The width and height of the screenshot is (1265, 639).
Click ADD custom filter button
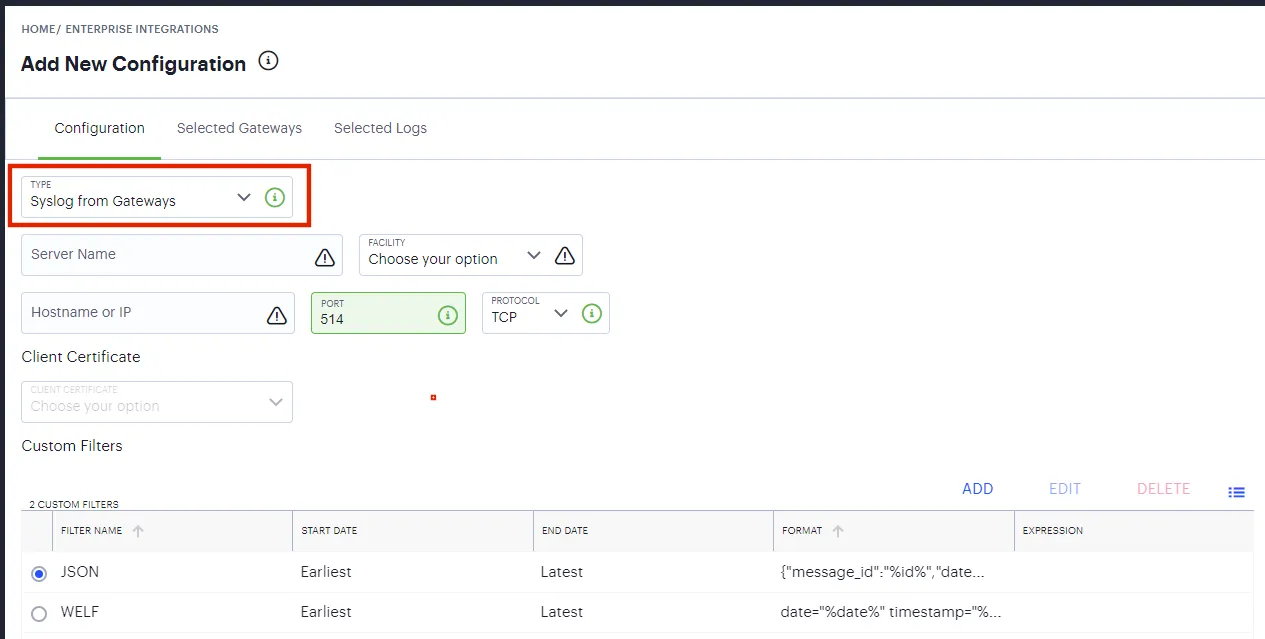pos(977,489)
